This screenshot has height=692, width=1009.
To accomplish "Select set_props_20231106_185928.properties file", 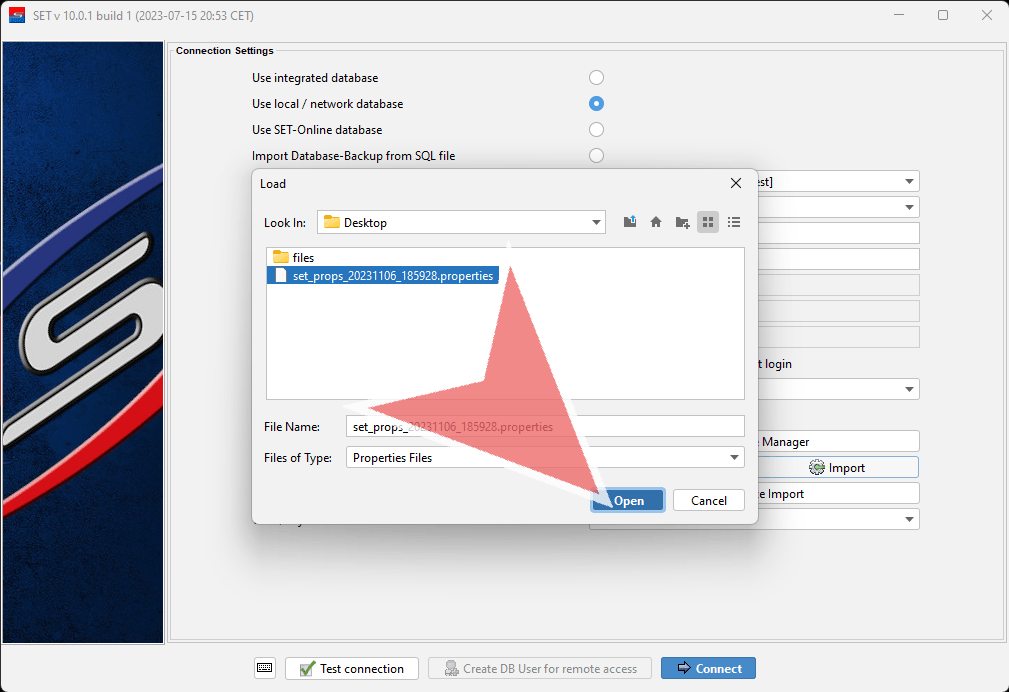I will tap(392, 276).
